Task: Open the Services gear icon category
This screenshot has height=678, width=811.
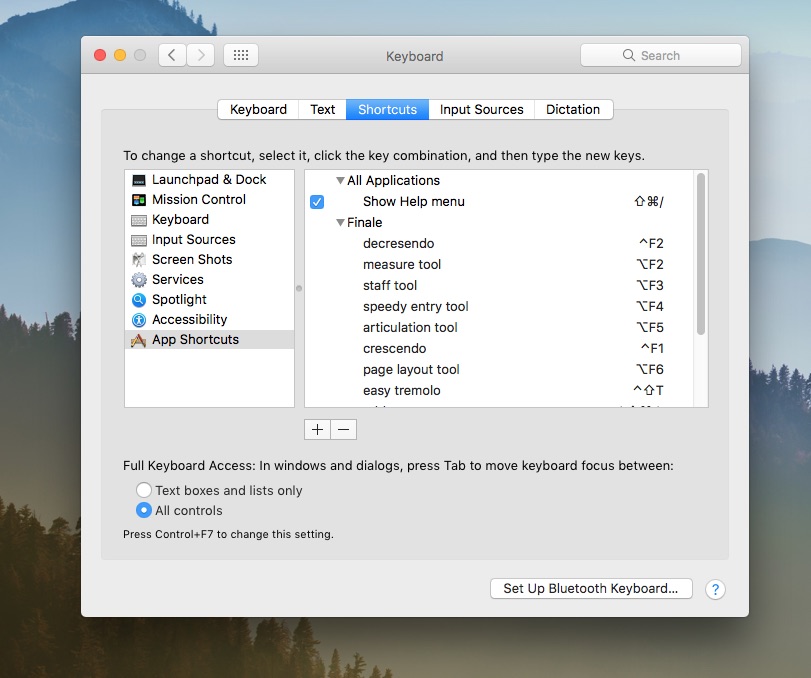Action: click(x=139, y=280)
